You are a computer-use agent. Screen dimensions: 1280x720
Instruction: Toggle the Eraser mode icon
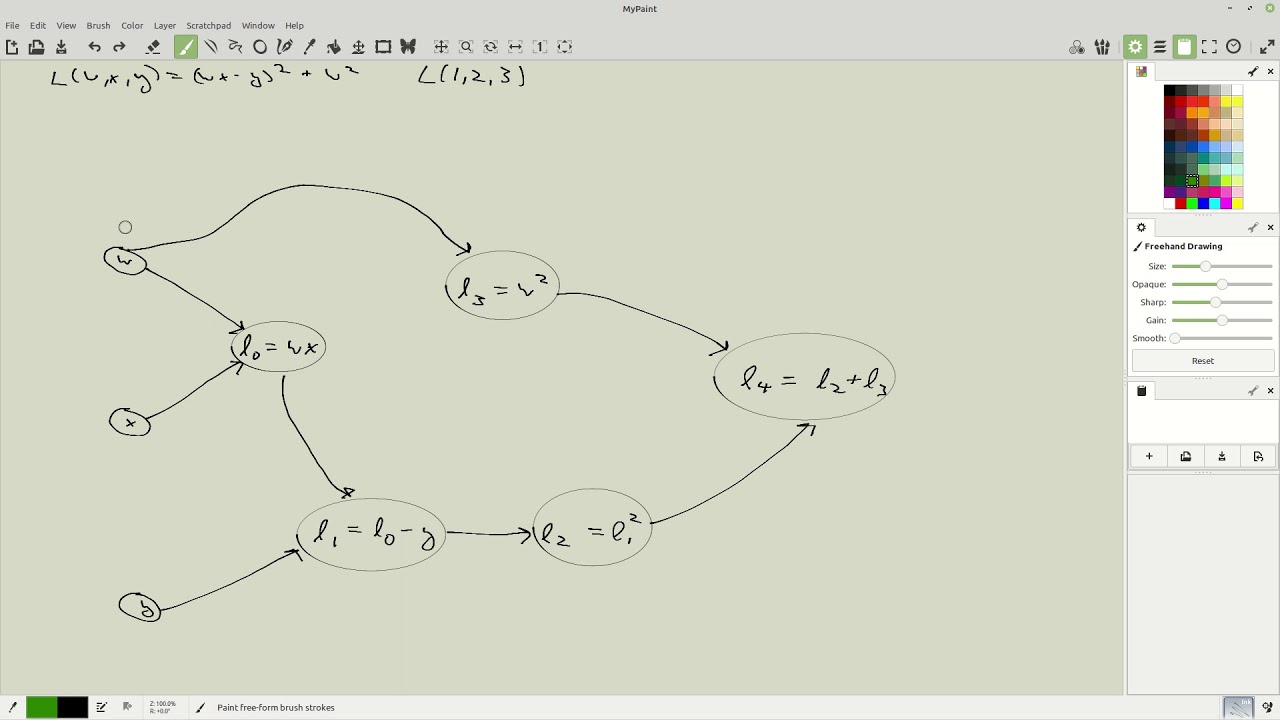click(x=152, y=47)
